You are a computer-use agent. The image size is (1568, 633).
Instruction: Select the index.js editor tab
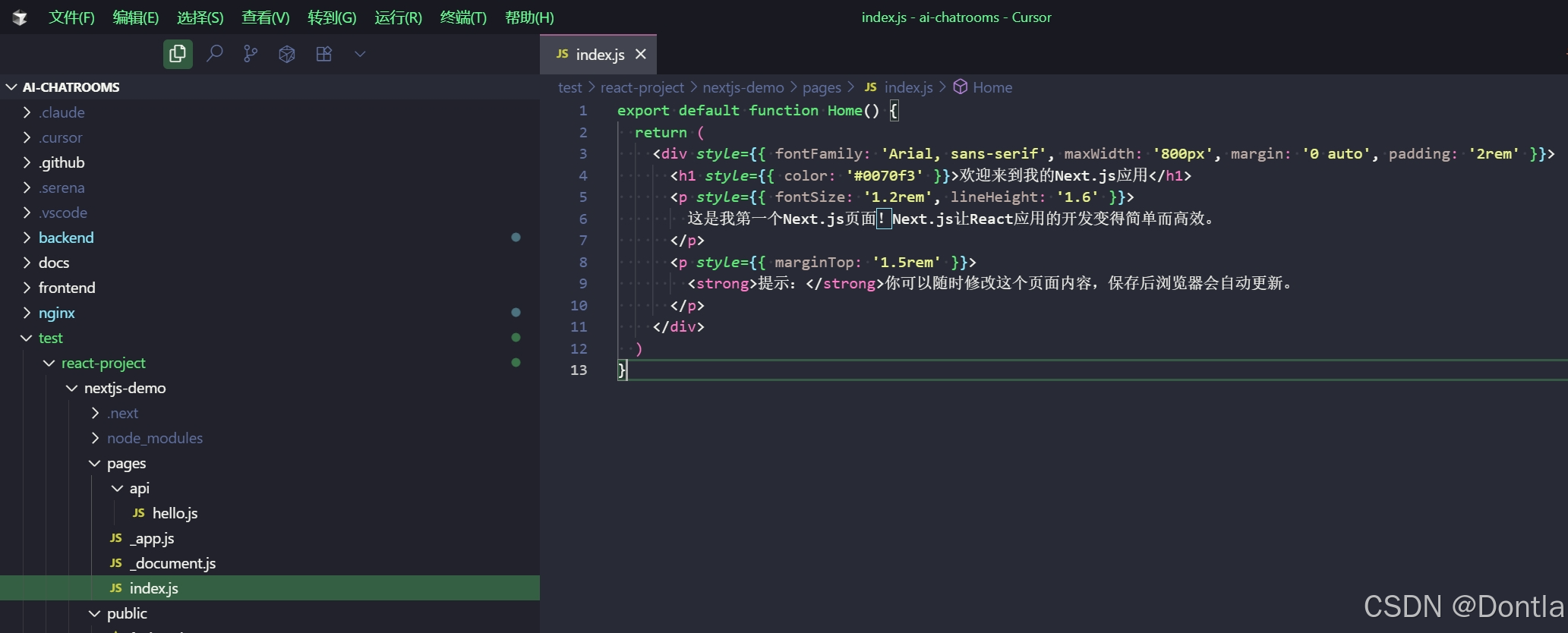pyautogui.click(x=598, y=54)
